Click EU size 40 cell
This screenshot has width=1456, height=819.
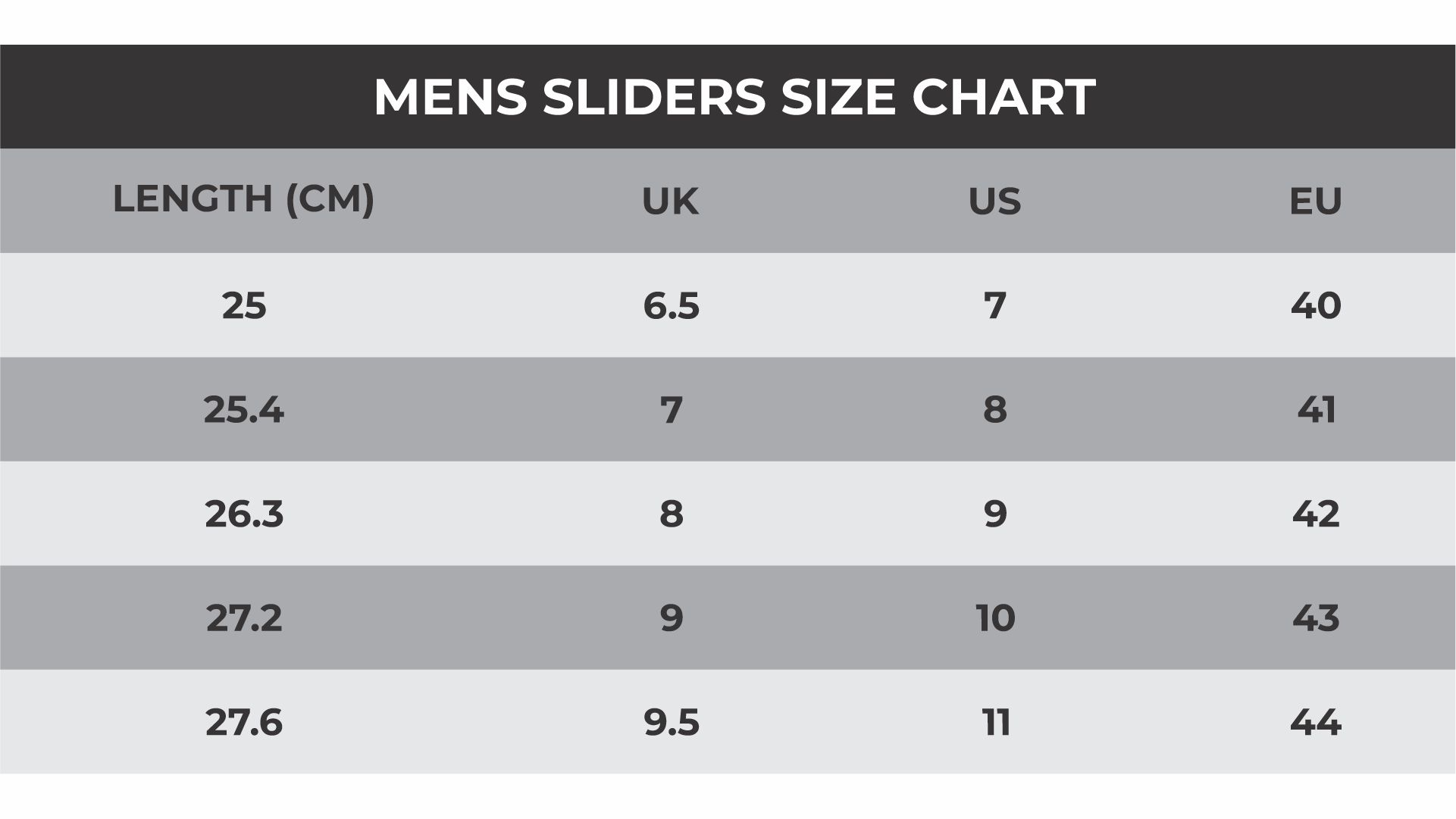tap(1315, 306)
